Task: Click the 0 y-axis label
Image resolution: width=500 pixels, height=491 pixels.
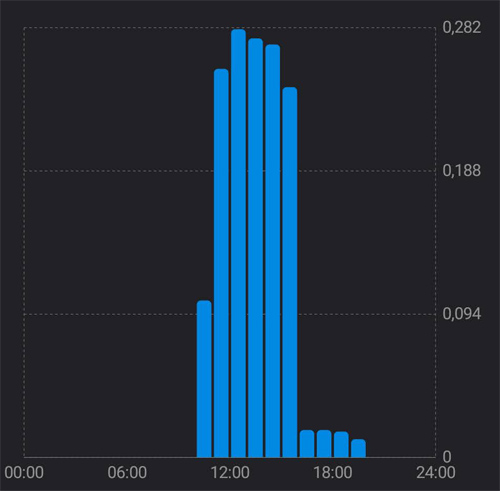Action: coord(447,457)
